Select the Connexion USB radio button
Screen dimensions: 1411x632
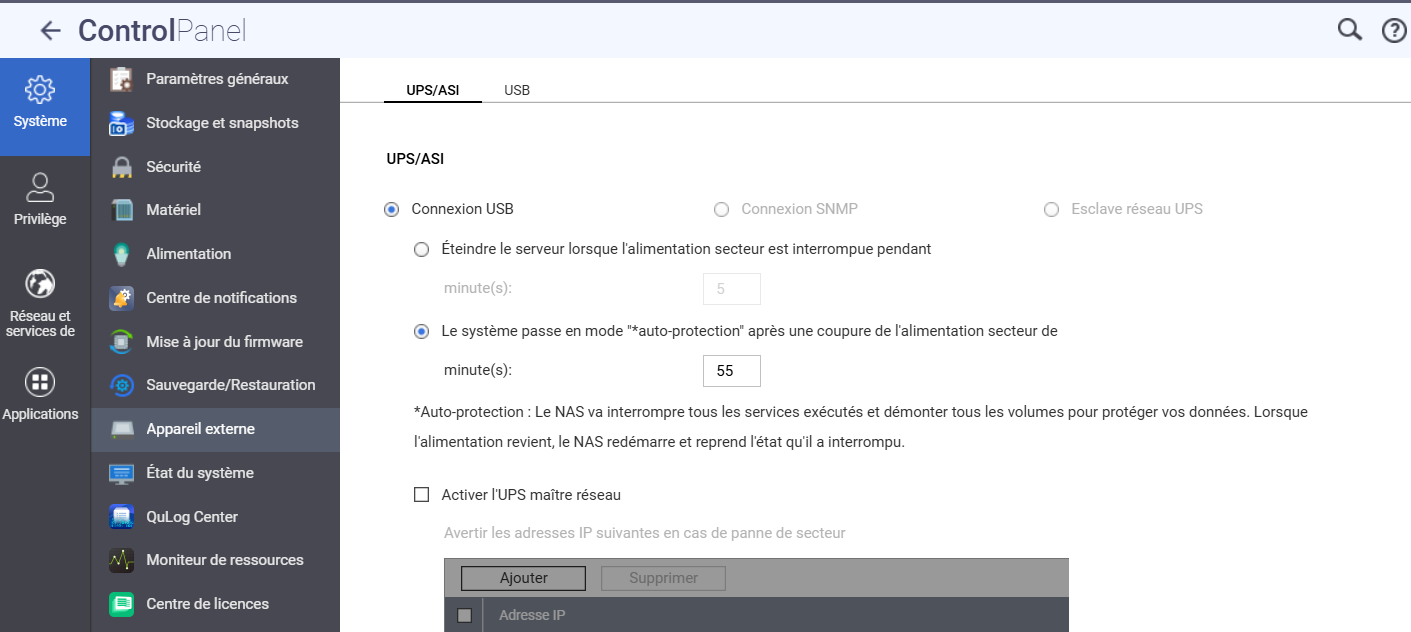pos(391,210)
